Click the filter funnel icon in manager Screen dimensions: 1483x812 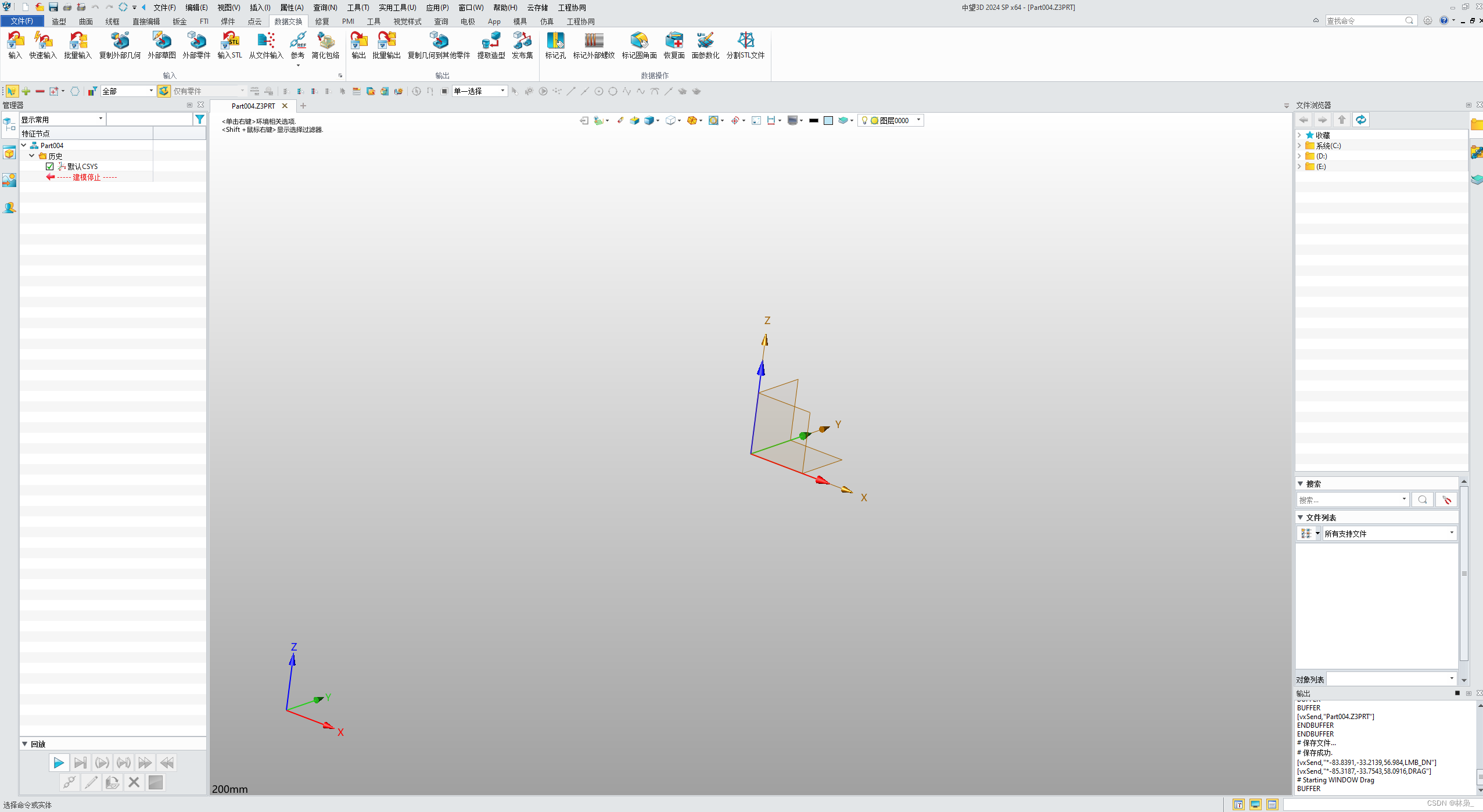tap(200, 119)
